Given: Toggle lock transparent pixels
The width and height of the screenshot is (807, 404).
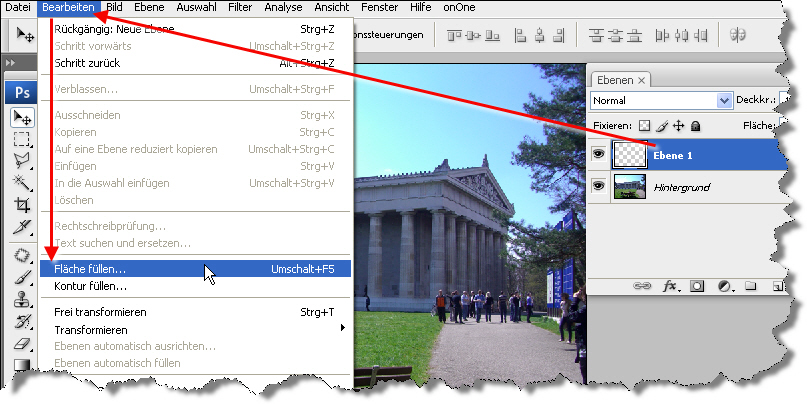Looking at the screenshot, I should tap(645, 126).
